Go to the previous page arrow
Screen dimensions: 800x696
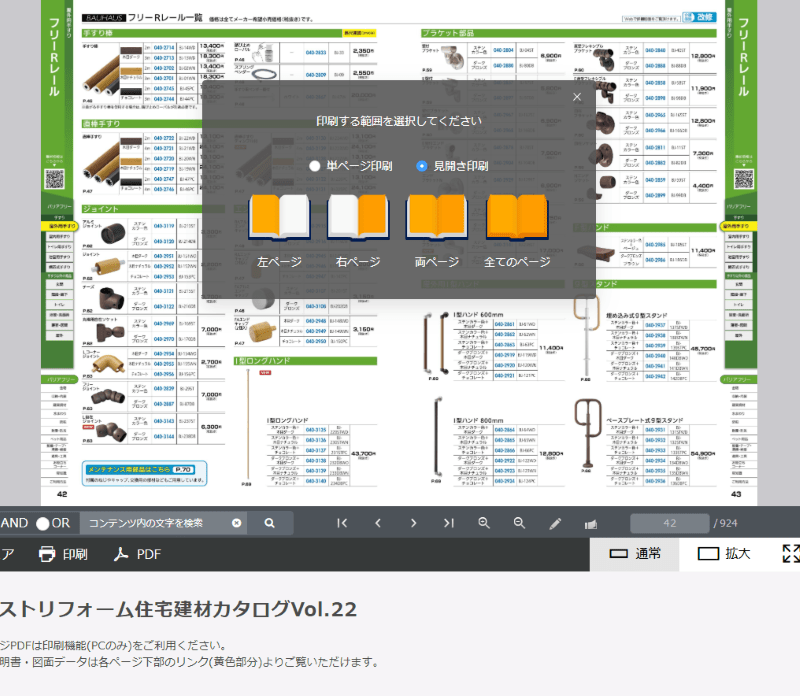click(x=378, y=523)
